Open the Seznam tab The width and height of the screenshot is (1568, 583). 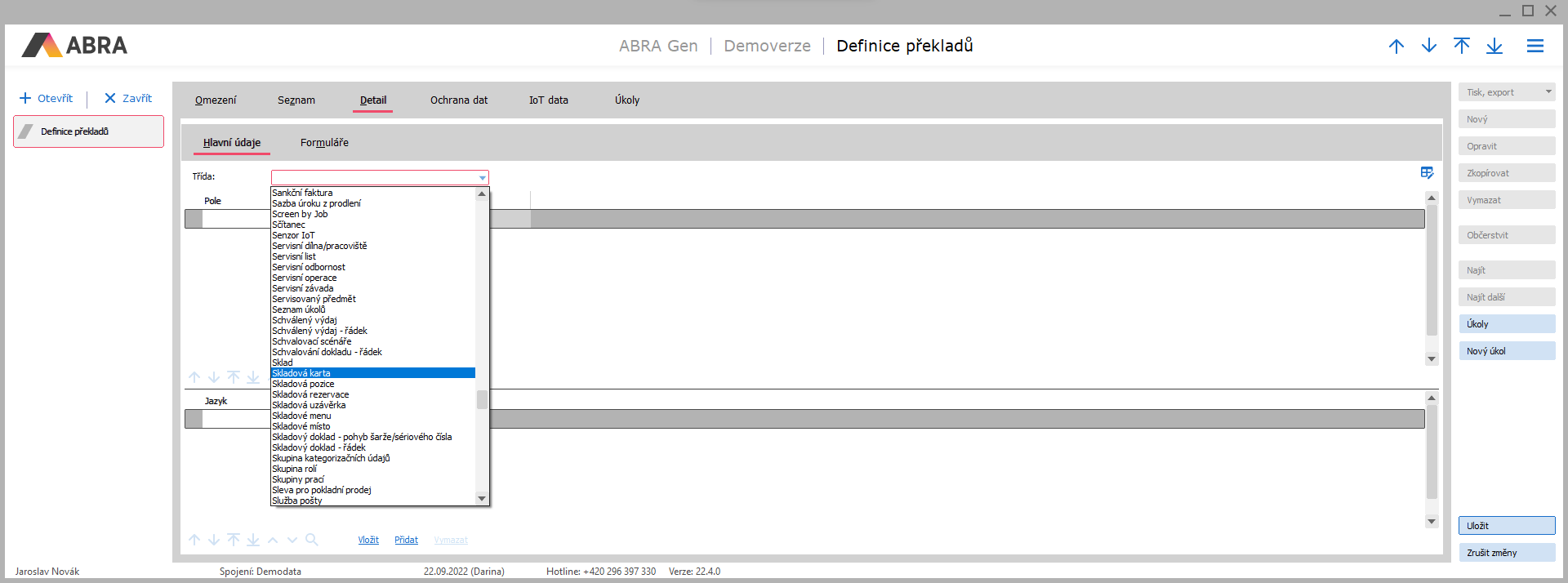tap(296, 100)
